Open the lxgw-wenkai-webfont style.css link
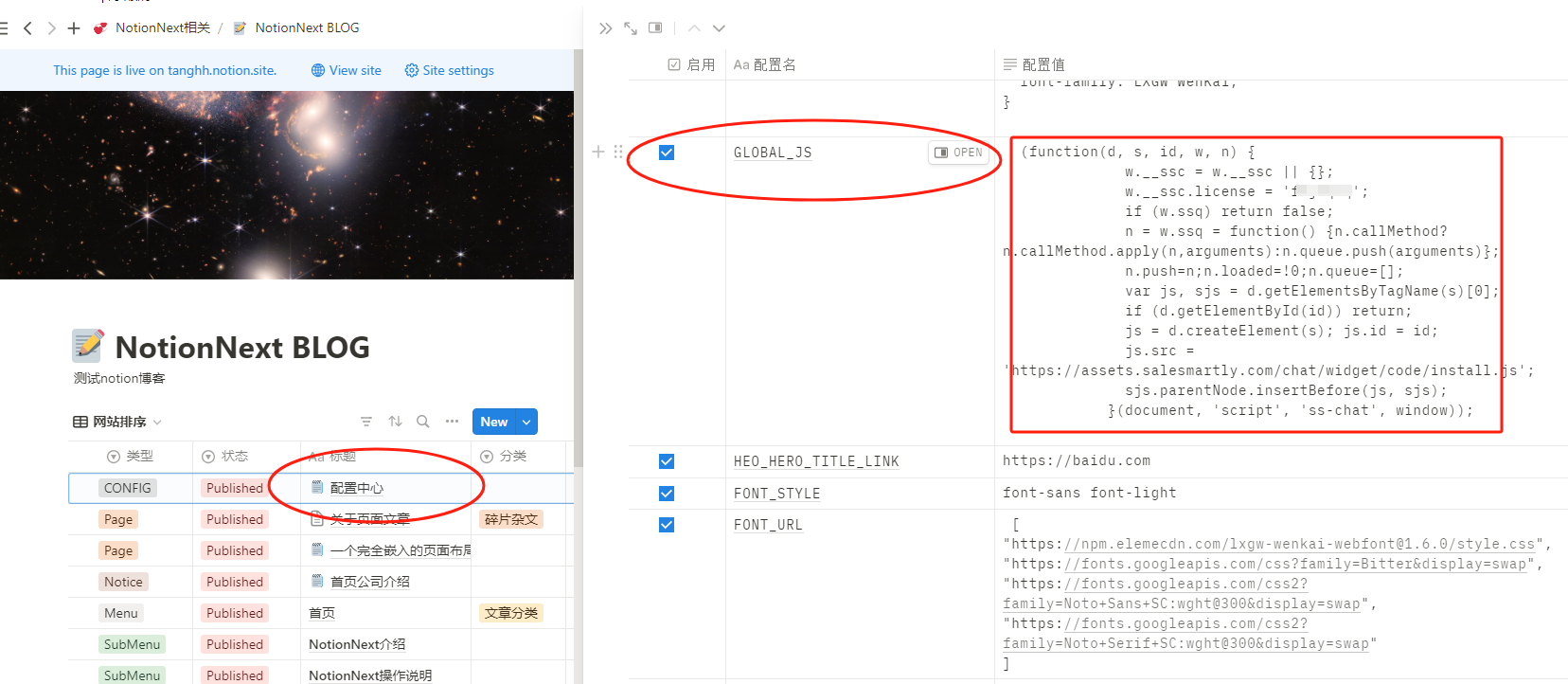The image size is (1568, 684). (x=1300, y=544)
